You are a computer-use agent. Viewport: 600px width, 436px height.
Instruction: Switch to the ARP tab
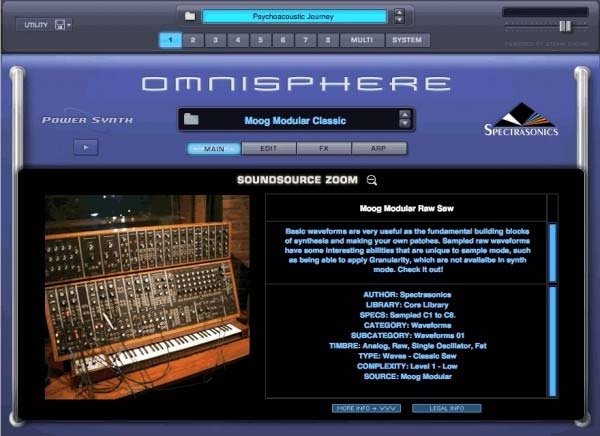378,149
